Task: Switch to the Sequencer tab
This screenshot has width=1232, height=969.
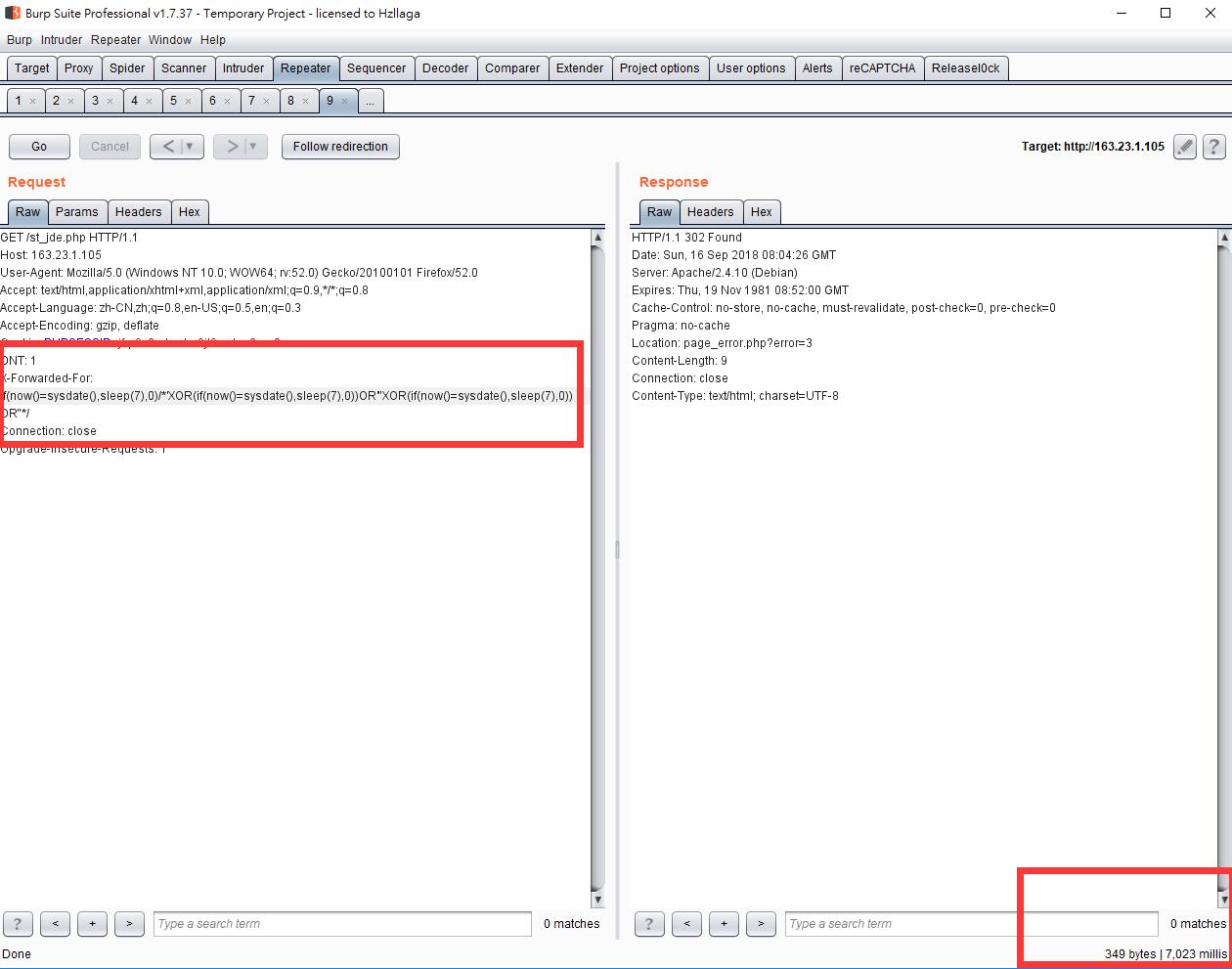Action: tap(376, 68)
